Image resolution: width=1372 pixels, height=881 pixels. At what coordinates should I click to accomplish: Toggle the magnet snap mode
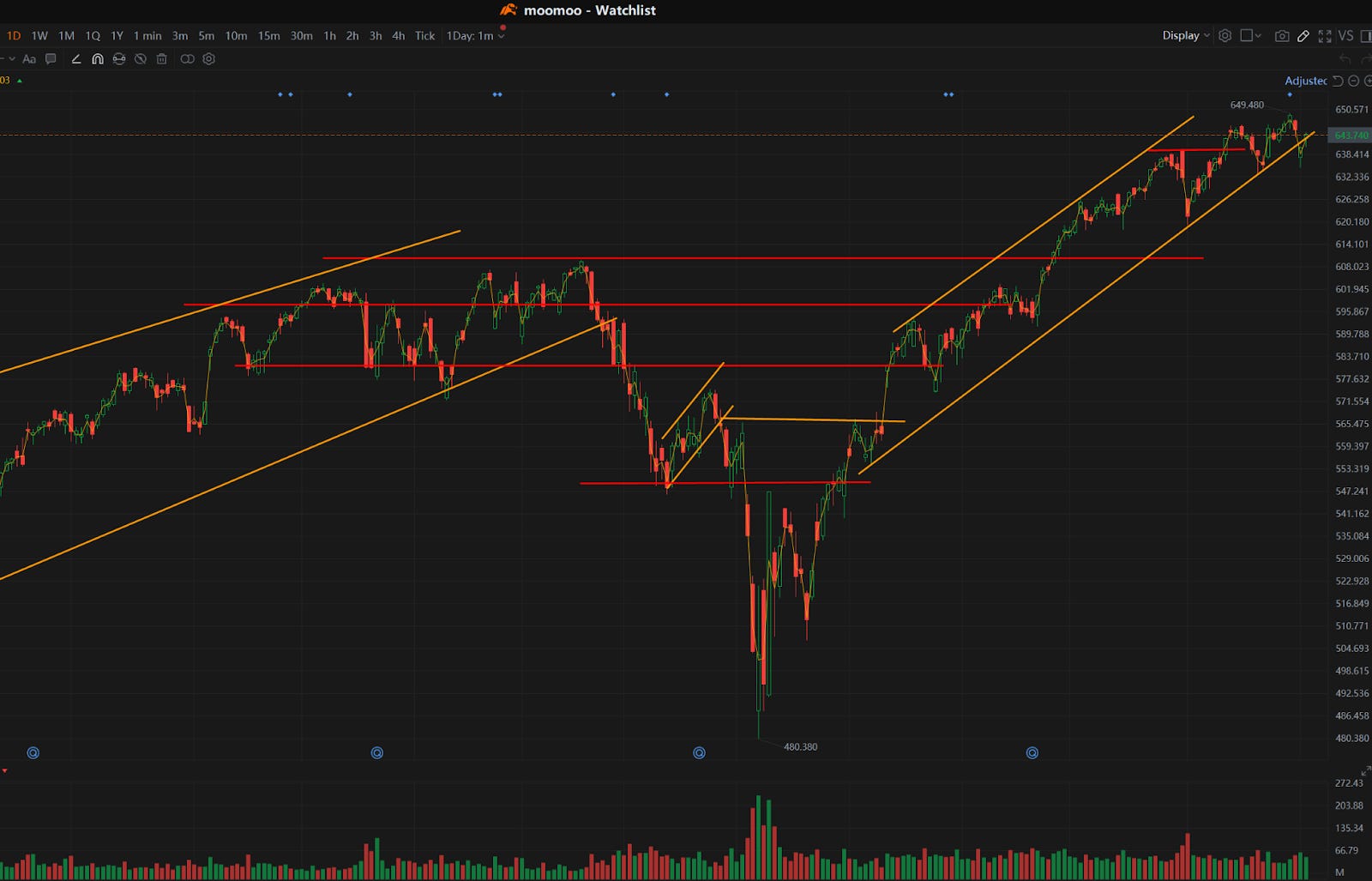pyautogui.click(x=98, y=59)
